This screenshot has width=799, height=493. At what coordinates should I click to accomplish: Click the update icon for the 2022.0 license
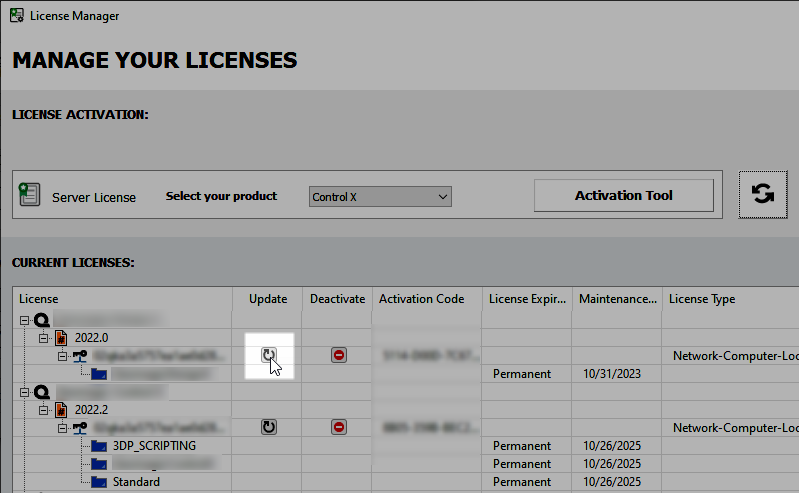coord(268,355)
